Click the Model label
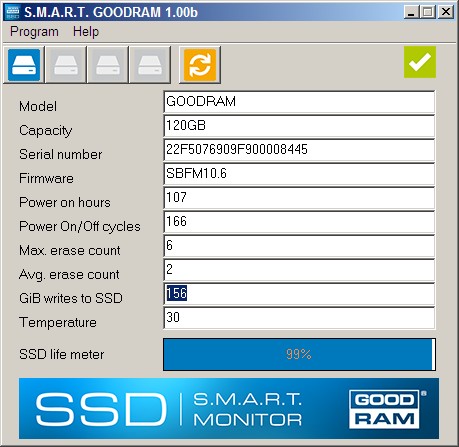Image resolution: width=459 pixels, height=447 pixels. point(38,107)
